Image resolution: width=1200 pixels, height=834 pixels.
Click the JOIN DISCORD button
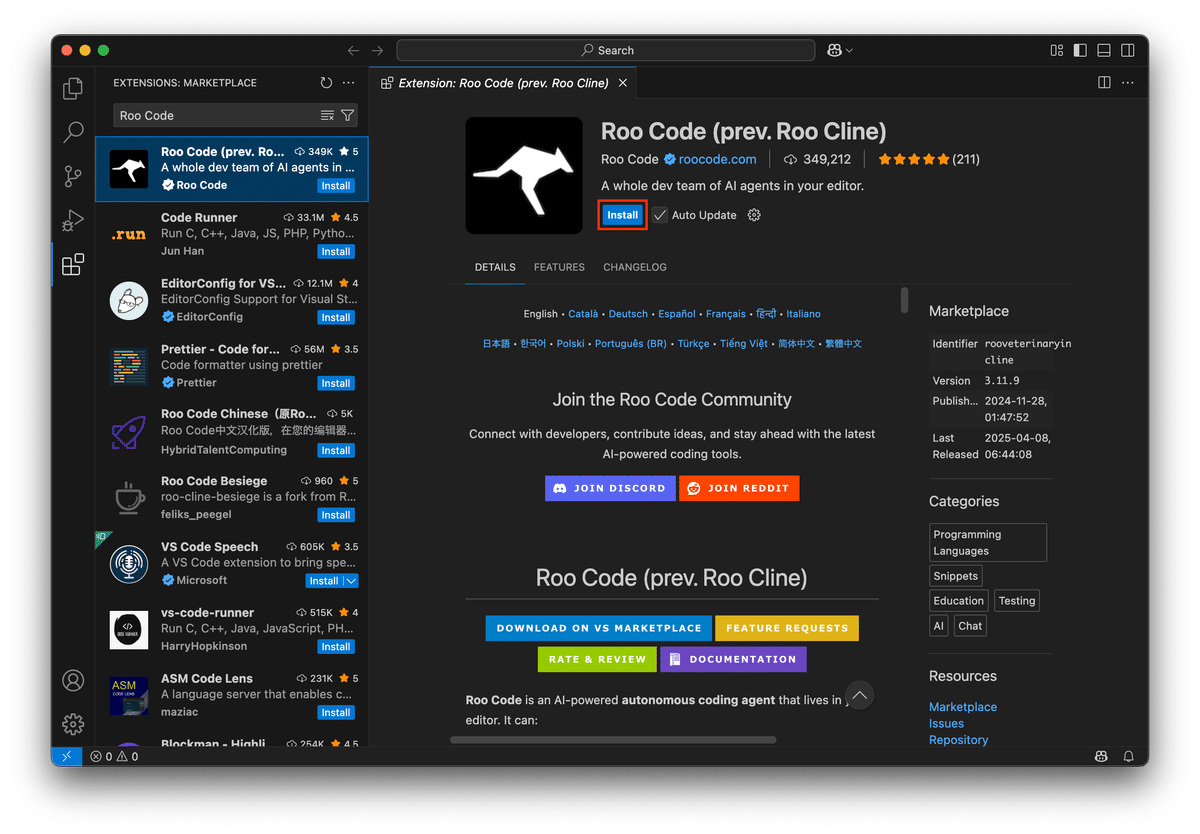[x=610, y=488]
